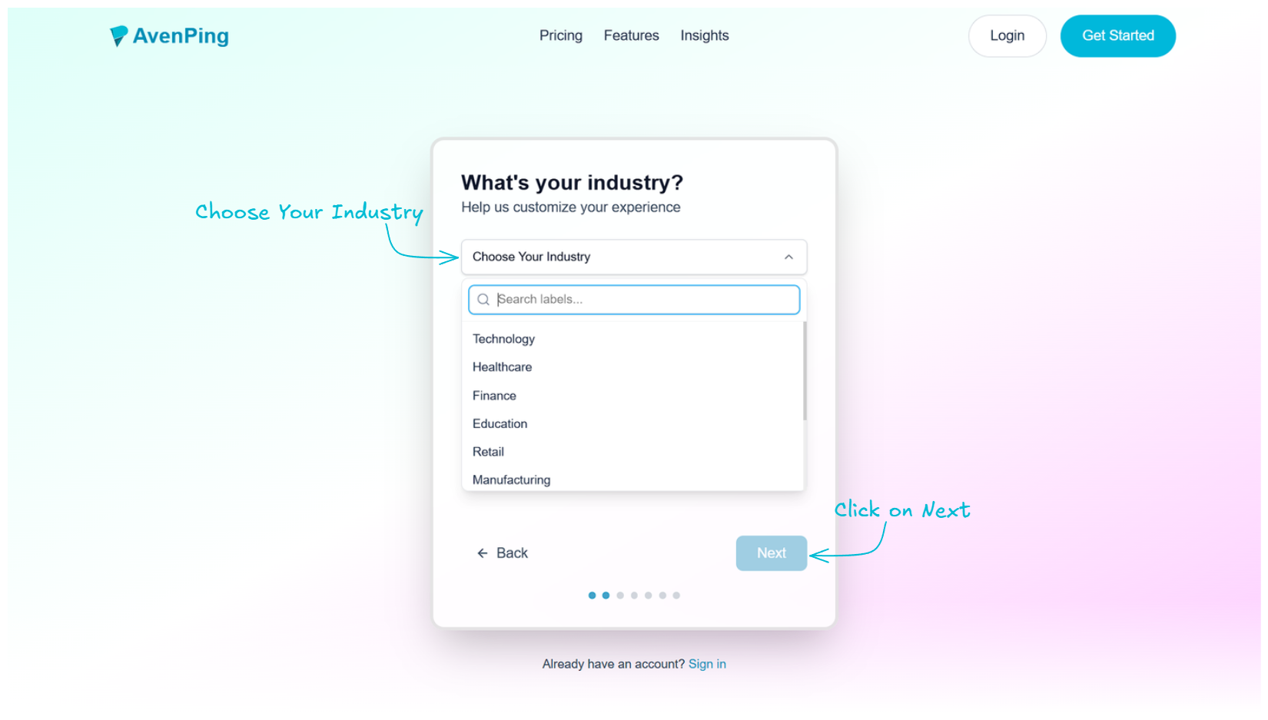Click the back arrow icon next to Back
This screenshot has height=720, width=1268.
coord(483,552)
